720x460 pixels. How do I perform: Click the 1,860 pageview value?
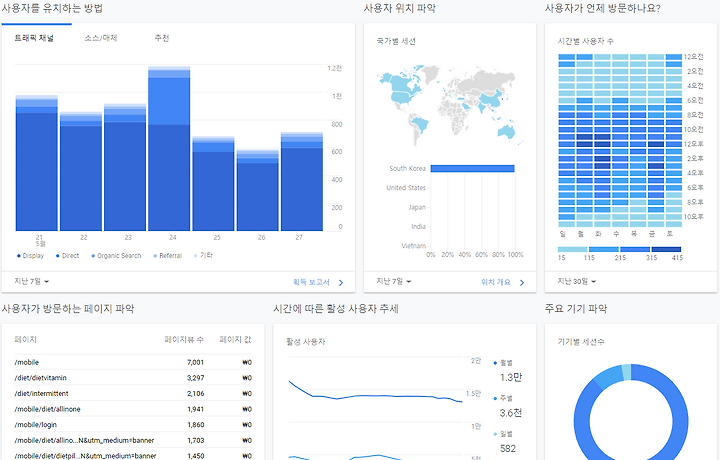click(x=195, y=425)
